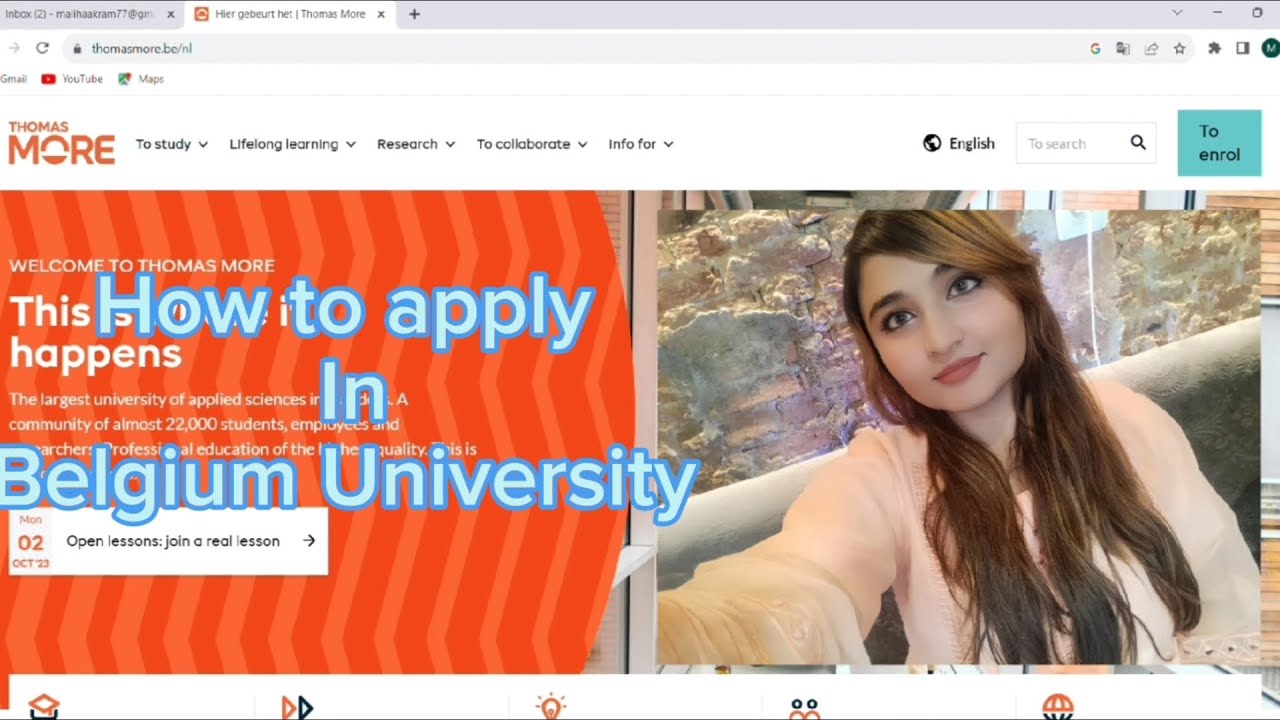Click the lightbulb icon at bottom
The width and height of the screenshot is (1280, 720).
551,707
